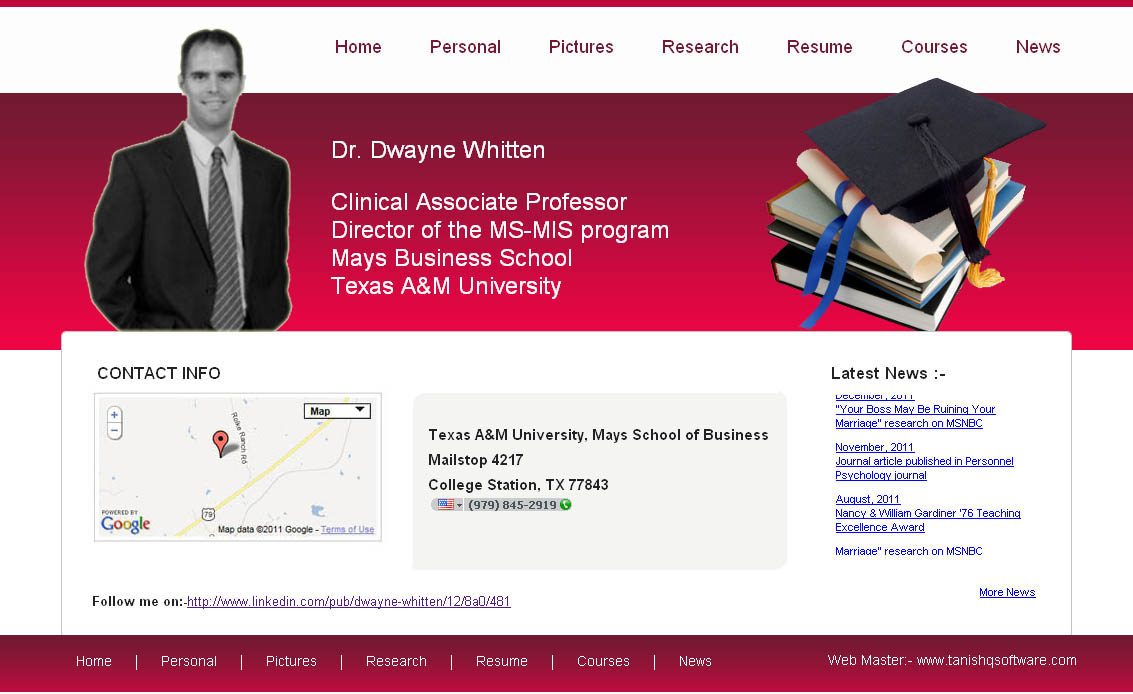
Task: Click Dr. Whitten's portrait photo
Action: (x=192, y=185)
